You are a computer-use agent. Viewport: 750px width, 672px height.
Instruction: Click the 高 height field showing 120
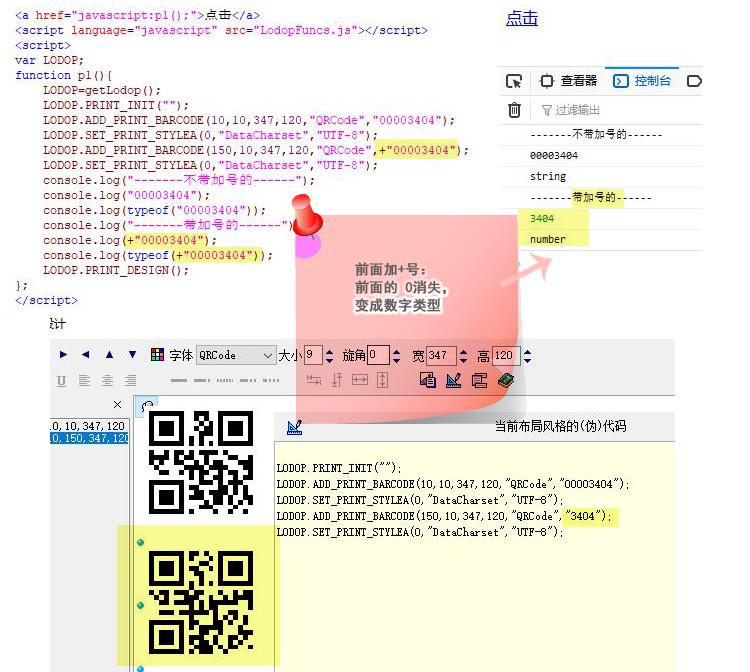coord(506,355)
